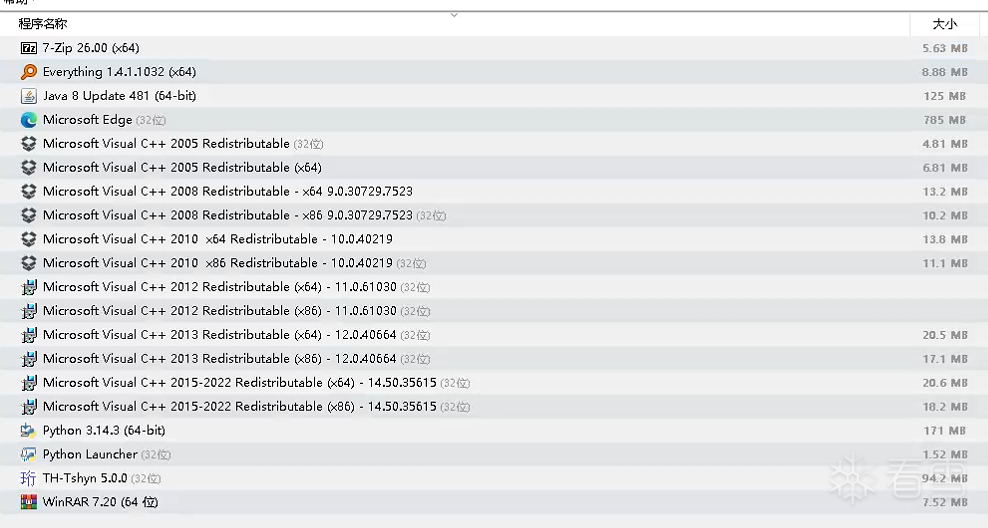Click icon of Visual C++ 2015-2022 (x64)
This screenshot has height=528, width=988.
click(29, 383)
